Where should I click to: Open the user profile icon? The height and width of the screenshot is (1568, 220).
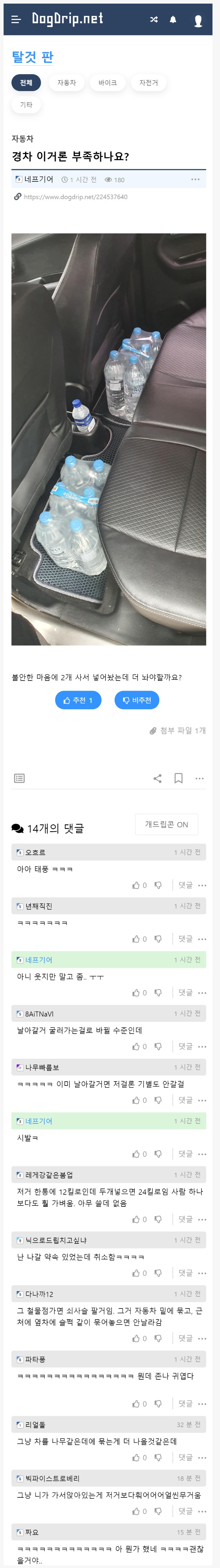point(198,20)
